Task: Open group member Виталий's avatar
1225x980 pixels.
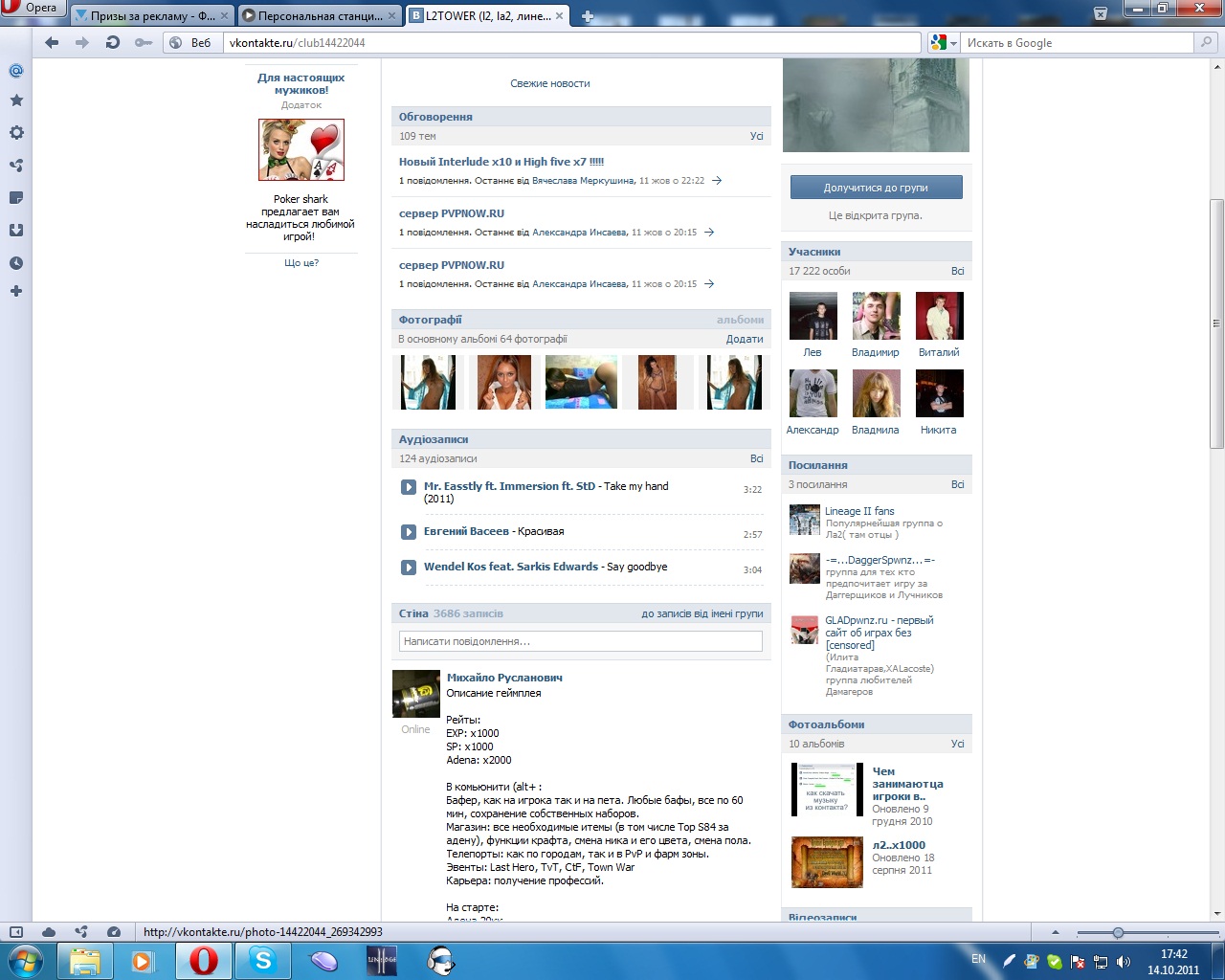Action: [x=939, y=316]
